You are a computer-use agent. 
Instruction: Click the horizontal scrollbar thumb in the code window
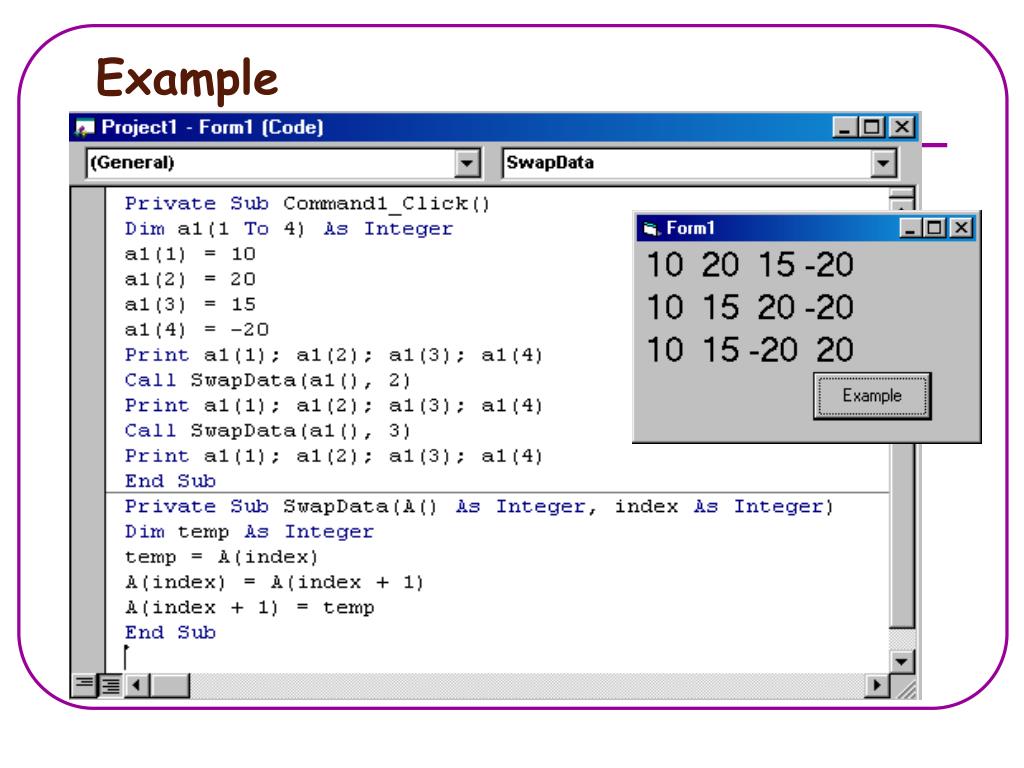[x=170, y=685]
